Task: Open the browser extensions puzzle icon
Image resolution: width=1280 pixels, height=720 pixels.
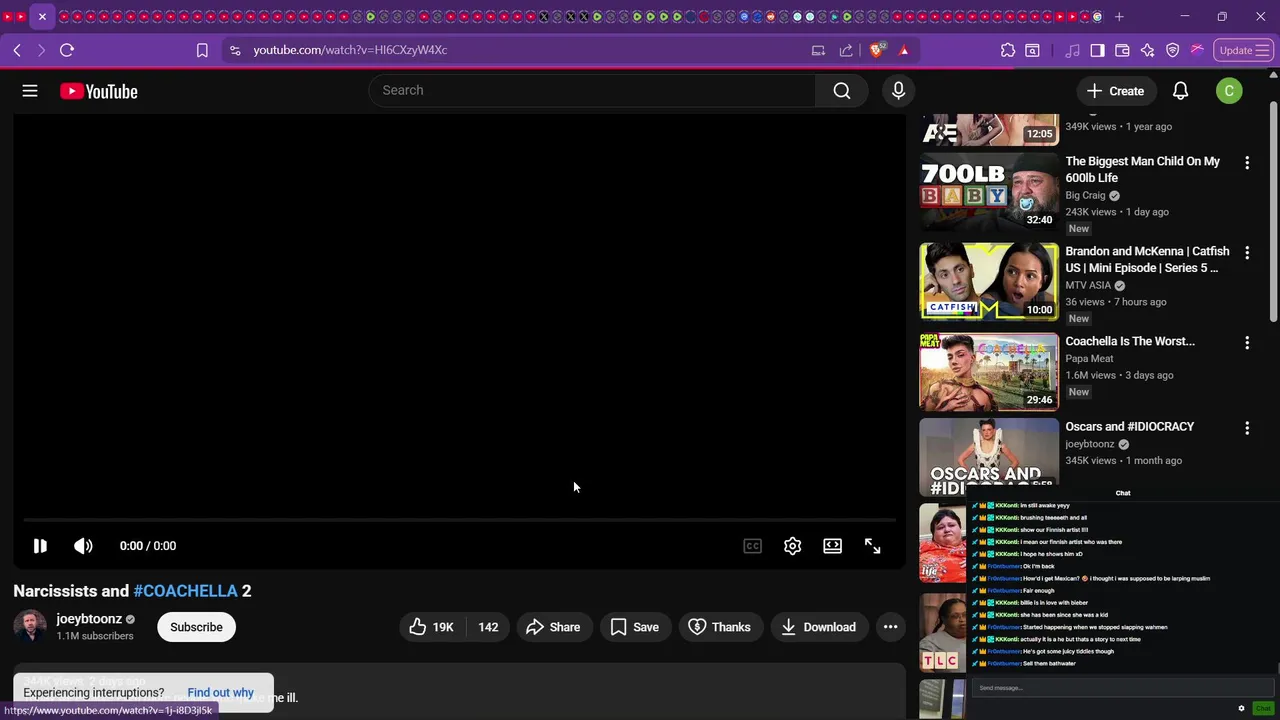Action: [x=1007, y=50]
